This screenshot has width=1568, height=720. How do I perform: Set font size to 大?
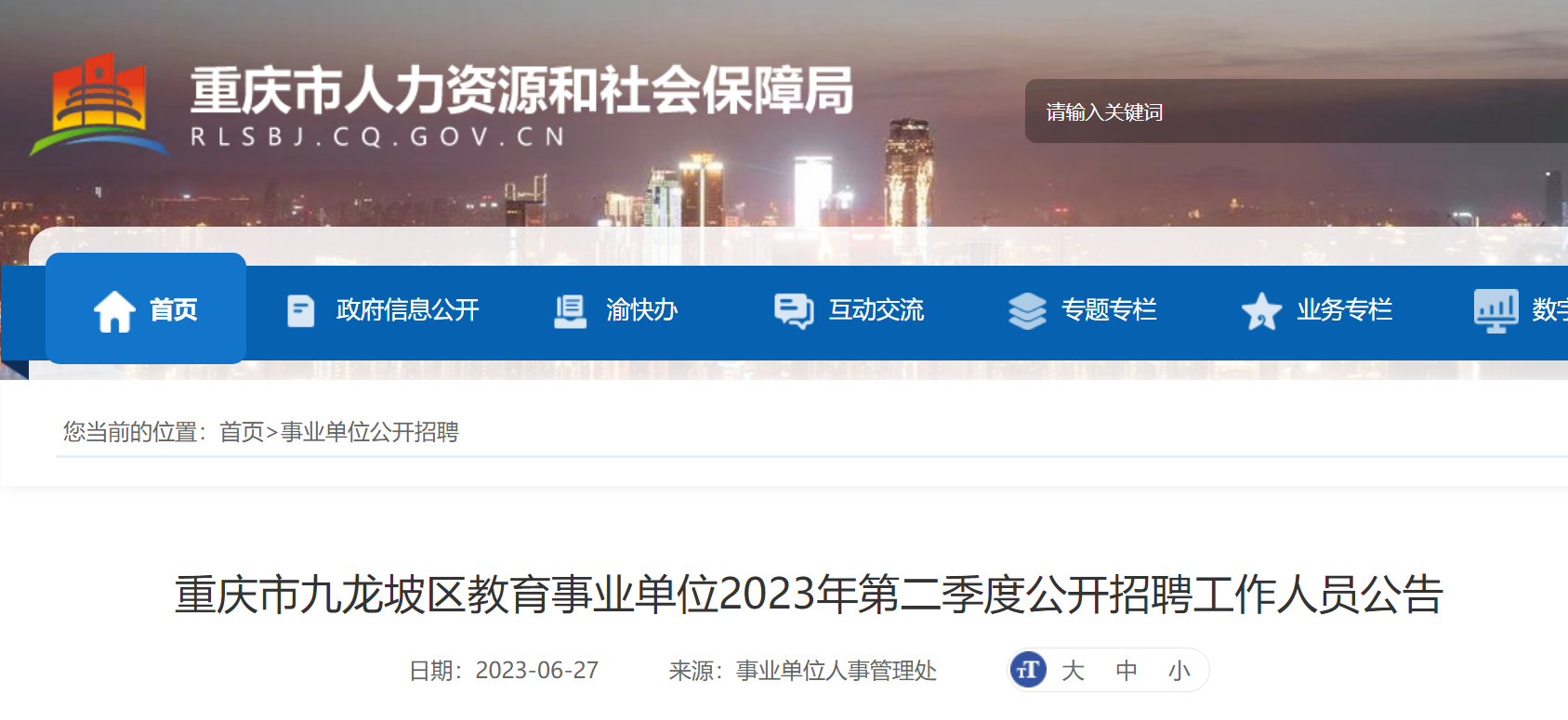pyautogui.click(x=1073, y=671)
